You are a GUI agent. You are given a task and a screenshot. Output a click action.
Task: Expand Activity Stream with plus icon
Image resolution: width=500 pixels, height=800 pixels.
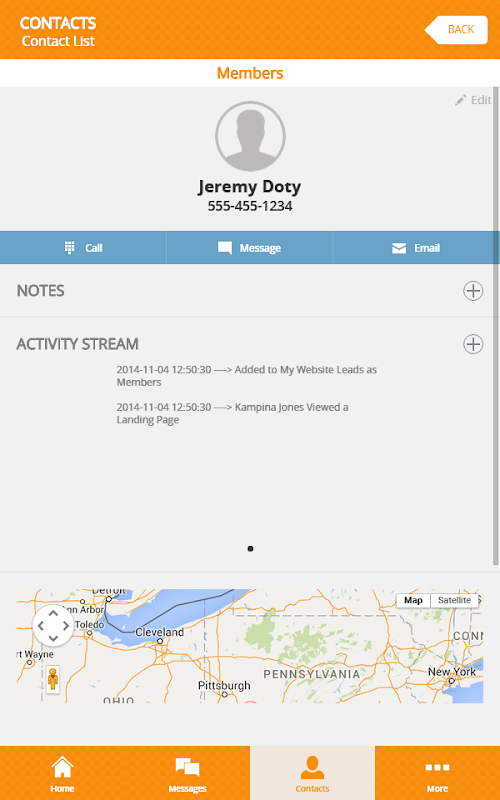473,344
